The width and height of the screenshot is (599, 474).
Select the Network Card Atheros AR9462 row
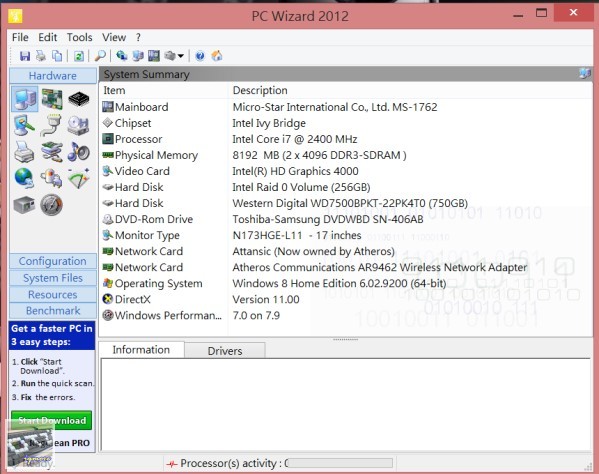pyautogui.click(x=346, y=267)
